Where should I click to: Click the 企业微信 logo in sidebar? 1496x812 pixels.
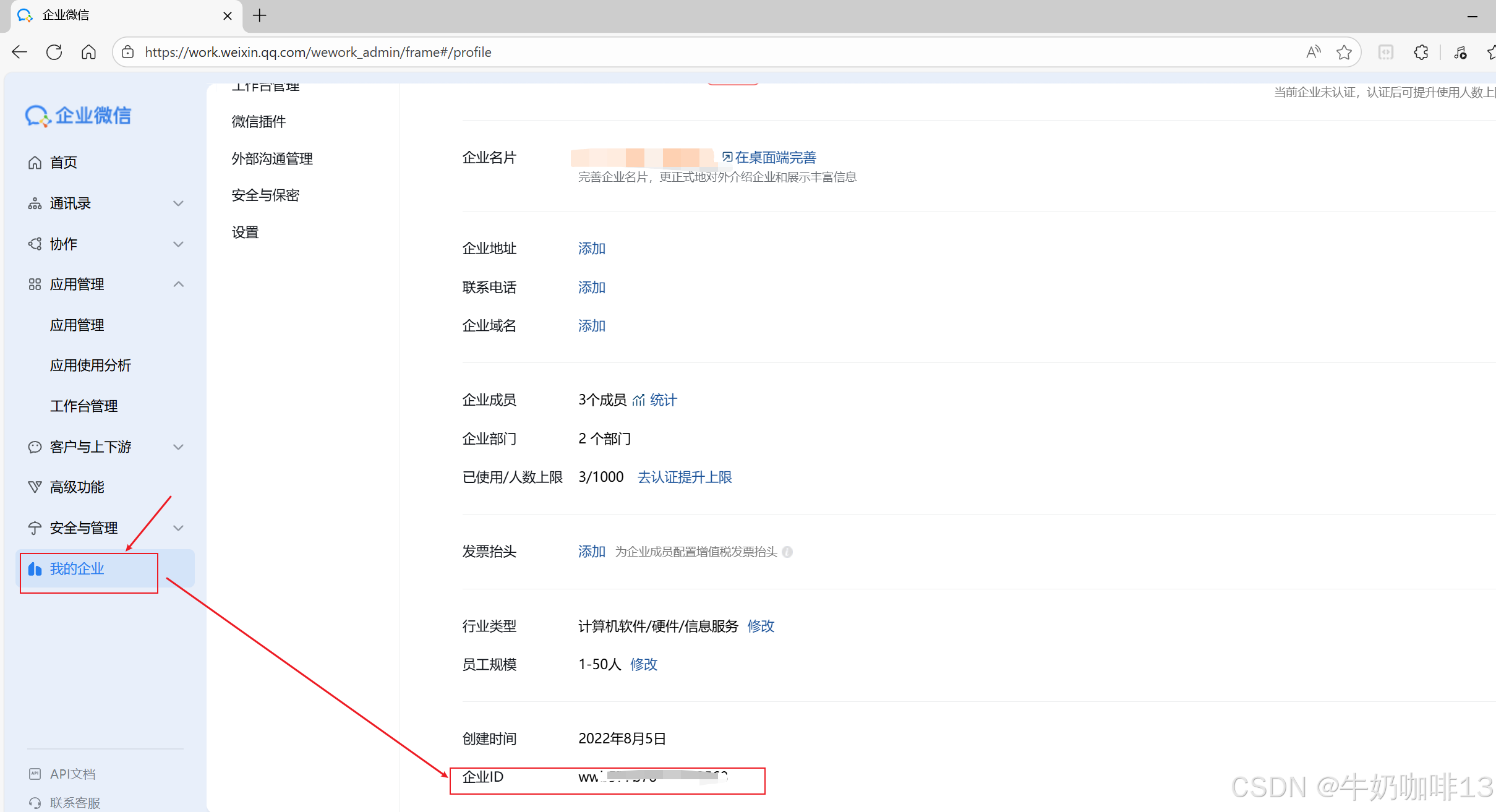79,116
